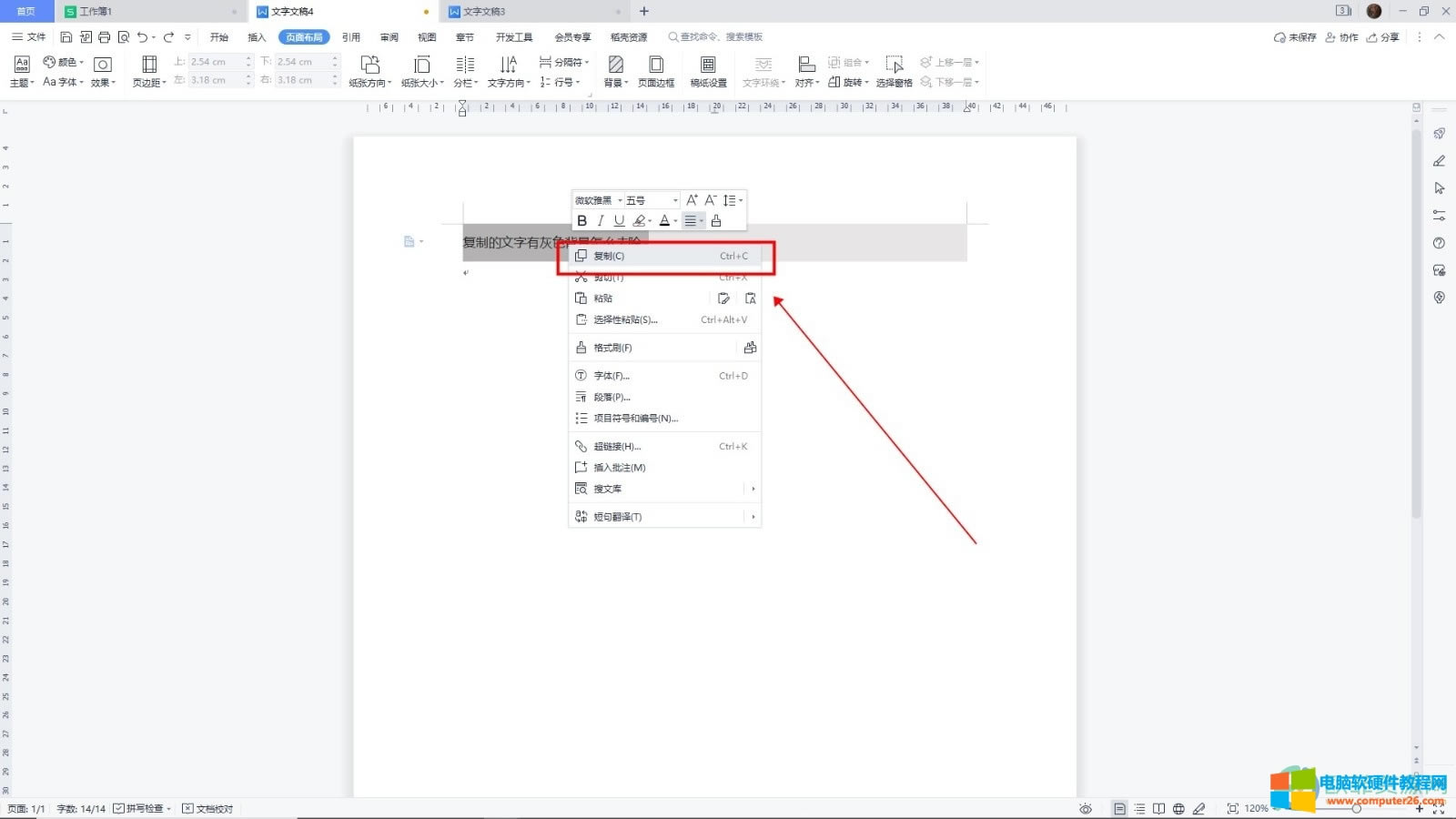Open the manuscript paper settings (稿纸设置) icon
1456x819 pixels.
click(708, 71)
